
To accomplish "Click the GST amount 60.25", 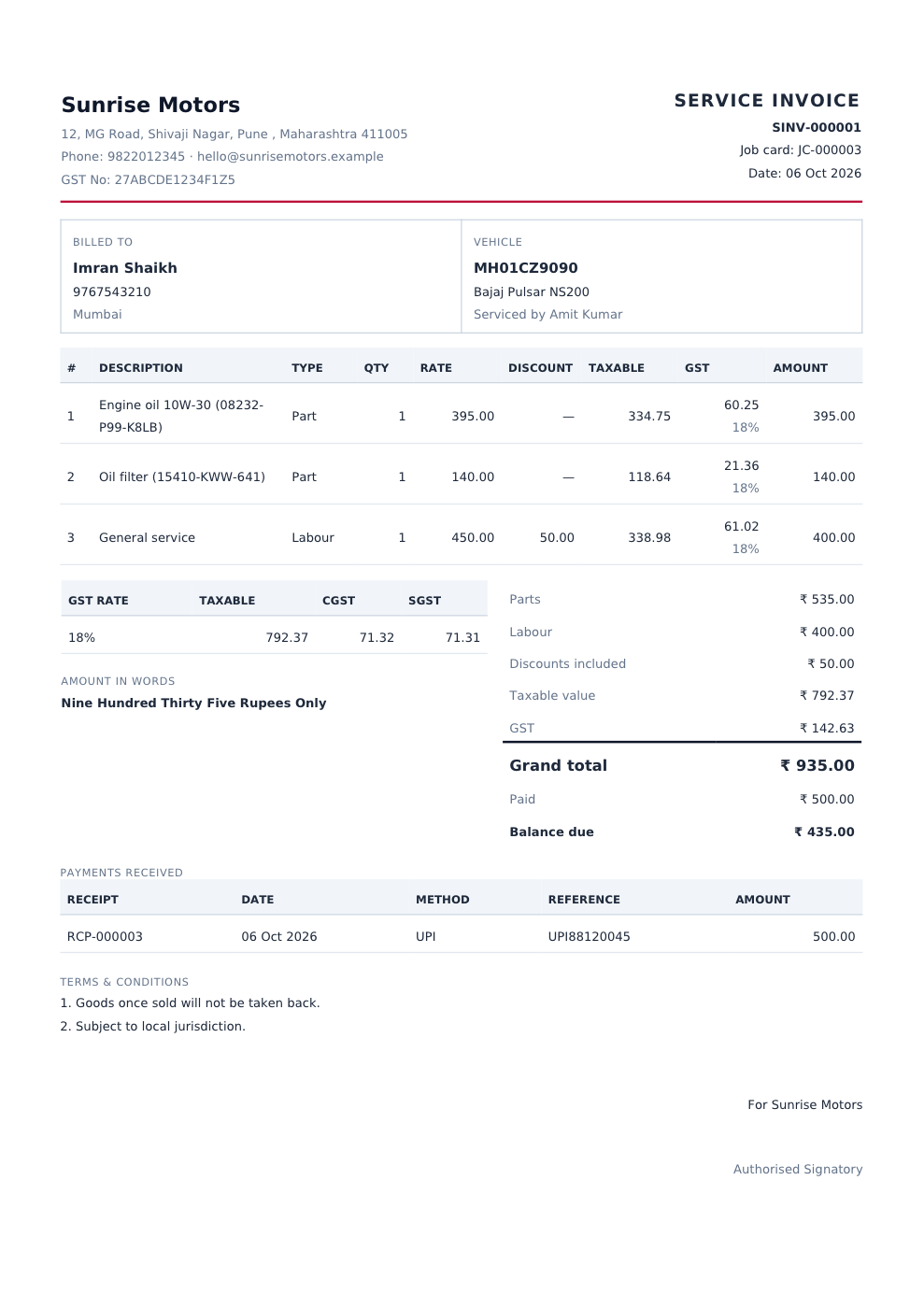I will 742,405.
